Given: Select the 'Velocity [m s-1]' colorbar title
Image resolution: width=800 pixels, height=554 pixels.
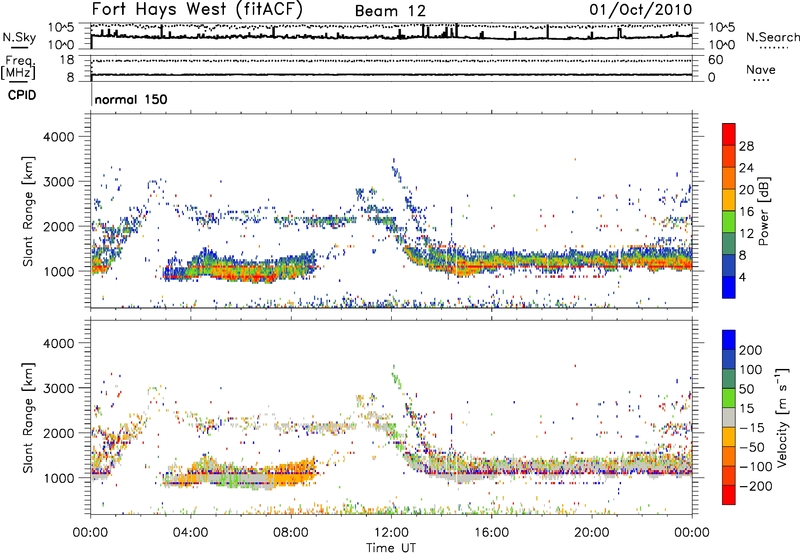Looking at the screenshot, I should 782,416.
